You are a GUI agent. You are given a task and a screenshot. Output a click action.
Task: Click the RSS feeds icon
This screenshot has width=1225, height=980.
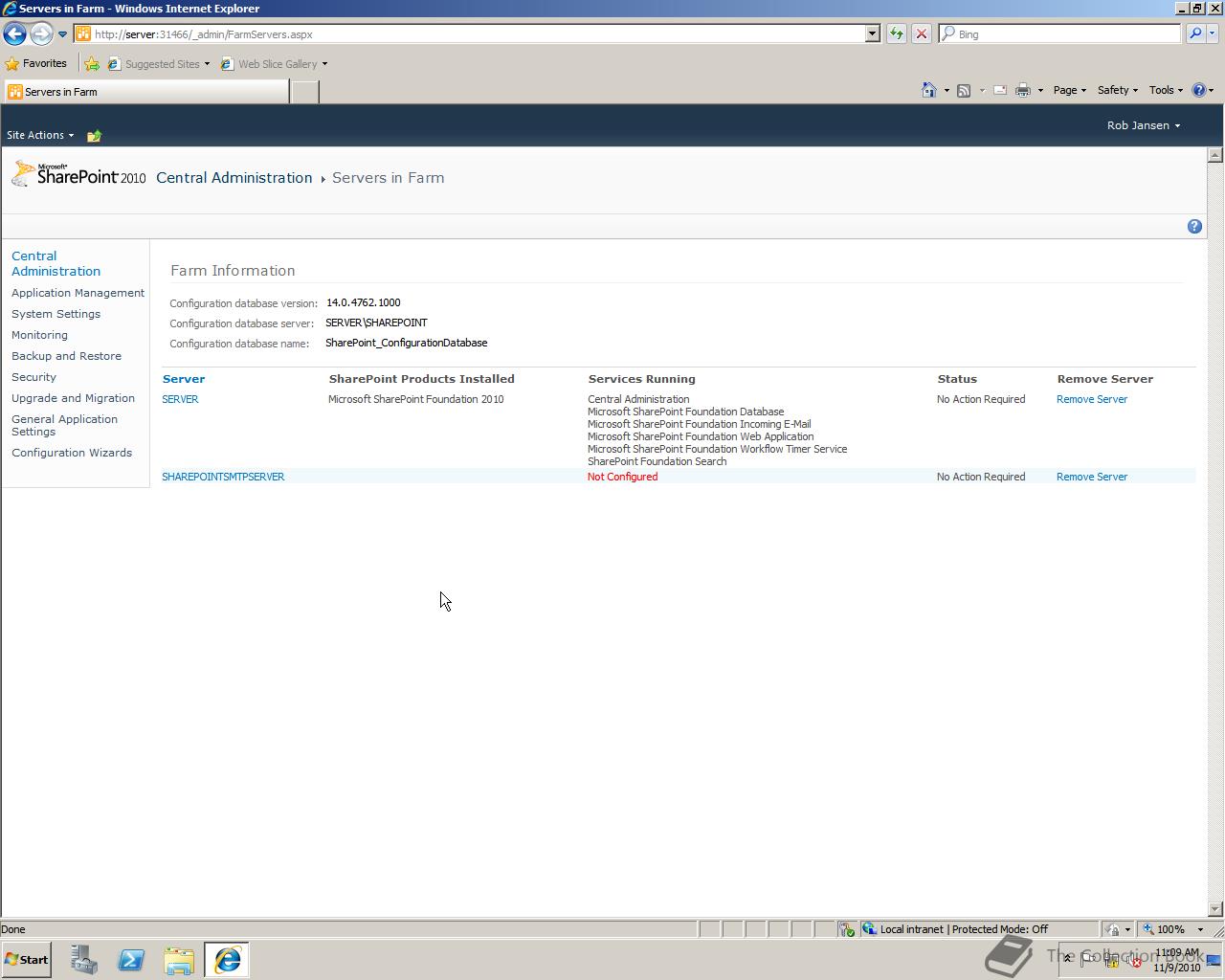[x=964, y=90]
